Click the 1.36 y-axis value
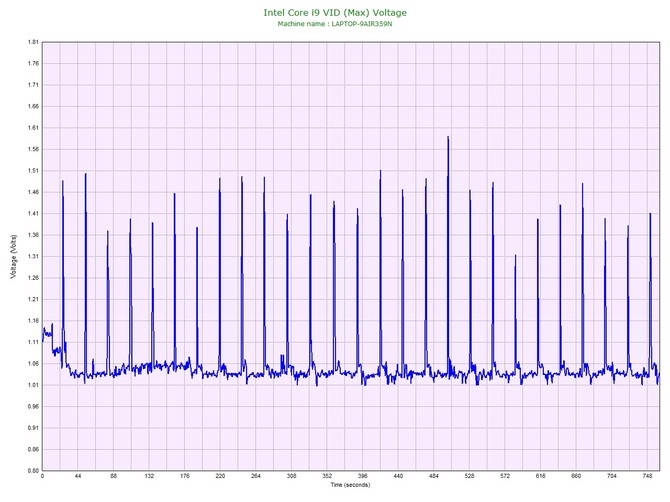This screenshot has width=670, height=502. pyautogui.click(x=33, y=235)
